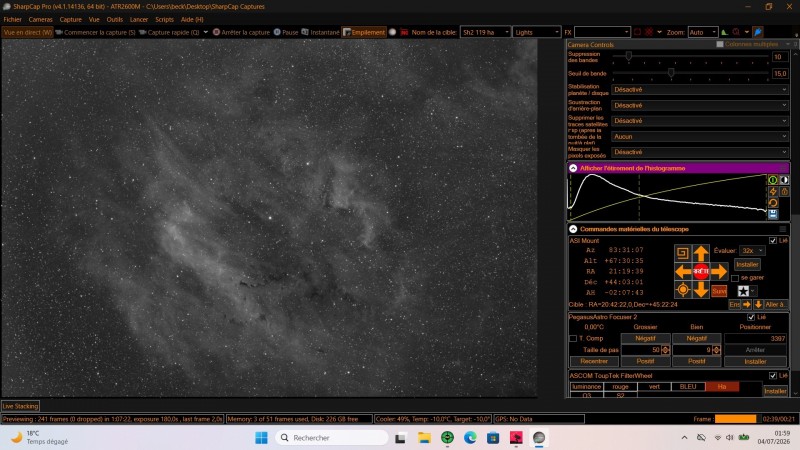Viewport: 800px width, 450px height.
Task: Open the Évaluer 32x rate dropdown
Action: 753,251
